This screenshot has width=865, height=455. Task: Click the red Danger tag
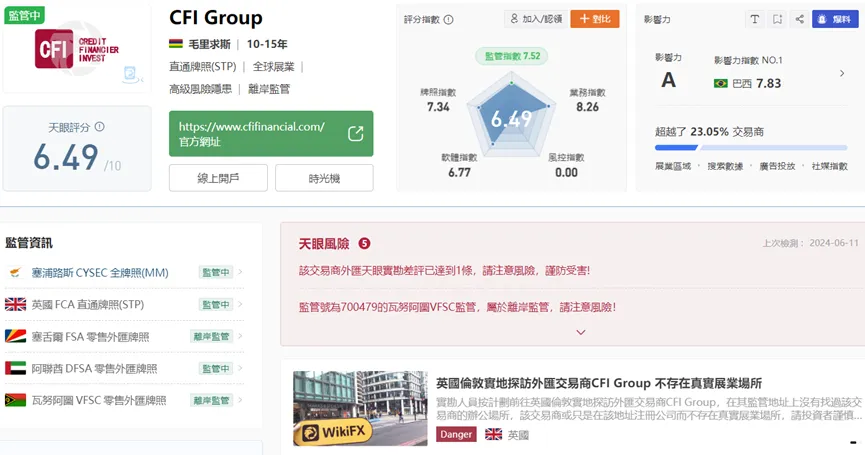coord(456,435)
